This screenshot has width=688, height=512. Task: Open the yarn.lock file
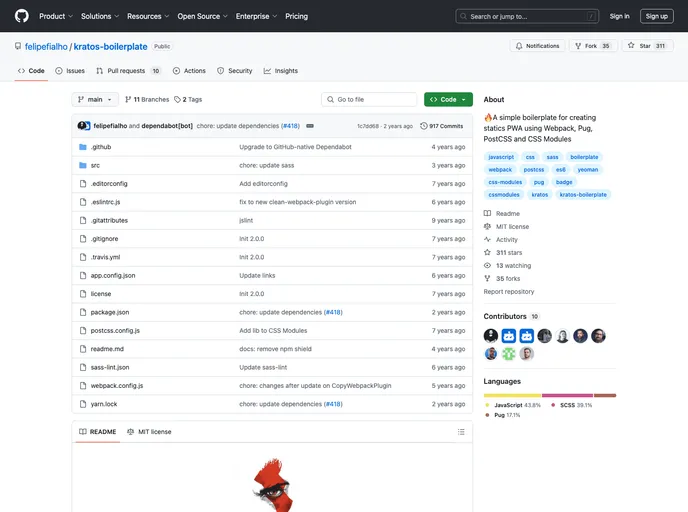(104, 404)
